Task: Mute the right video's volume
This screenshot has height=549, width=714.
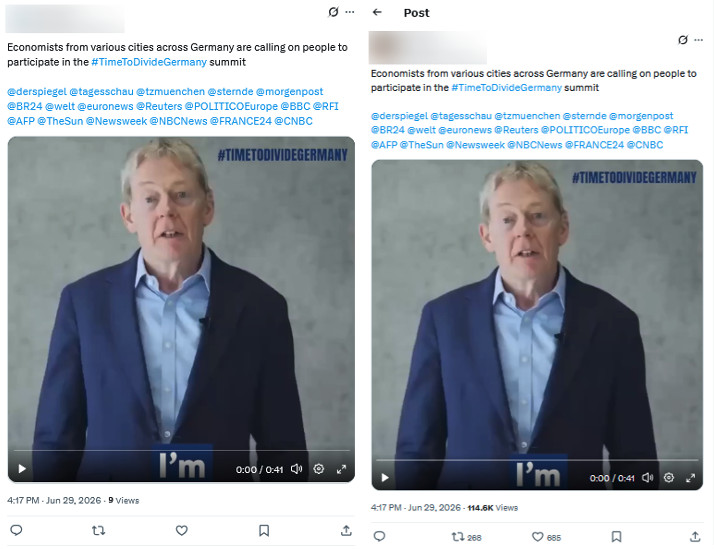Action: click(x=648, y=478)
